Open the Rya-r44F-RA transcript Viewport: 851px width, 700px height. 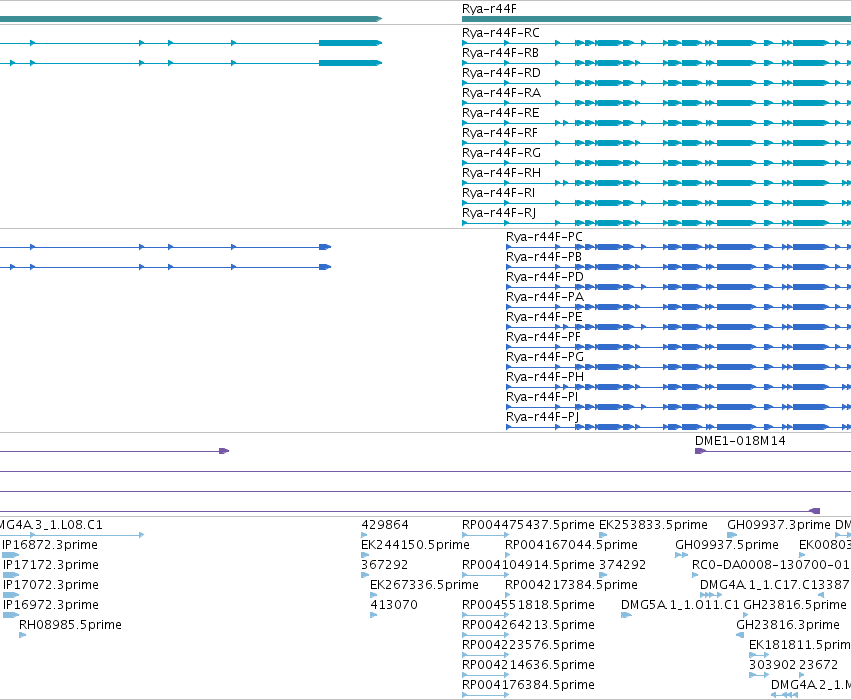501,93
